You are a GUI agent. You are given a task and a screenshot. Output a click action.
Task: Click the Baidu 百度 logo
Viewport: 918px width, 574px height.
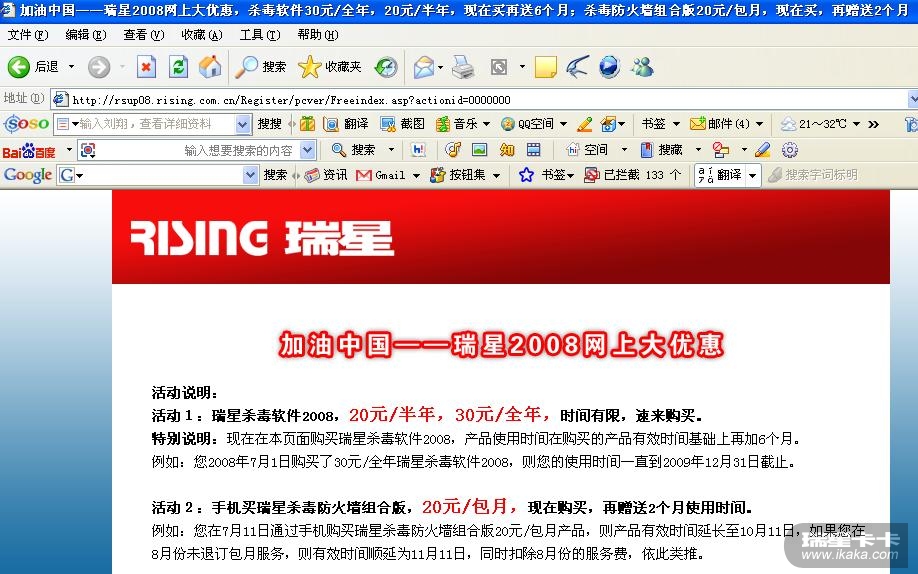tap(29, 151)
